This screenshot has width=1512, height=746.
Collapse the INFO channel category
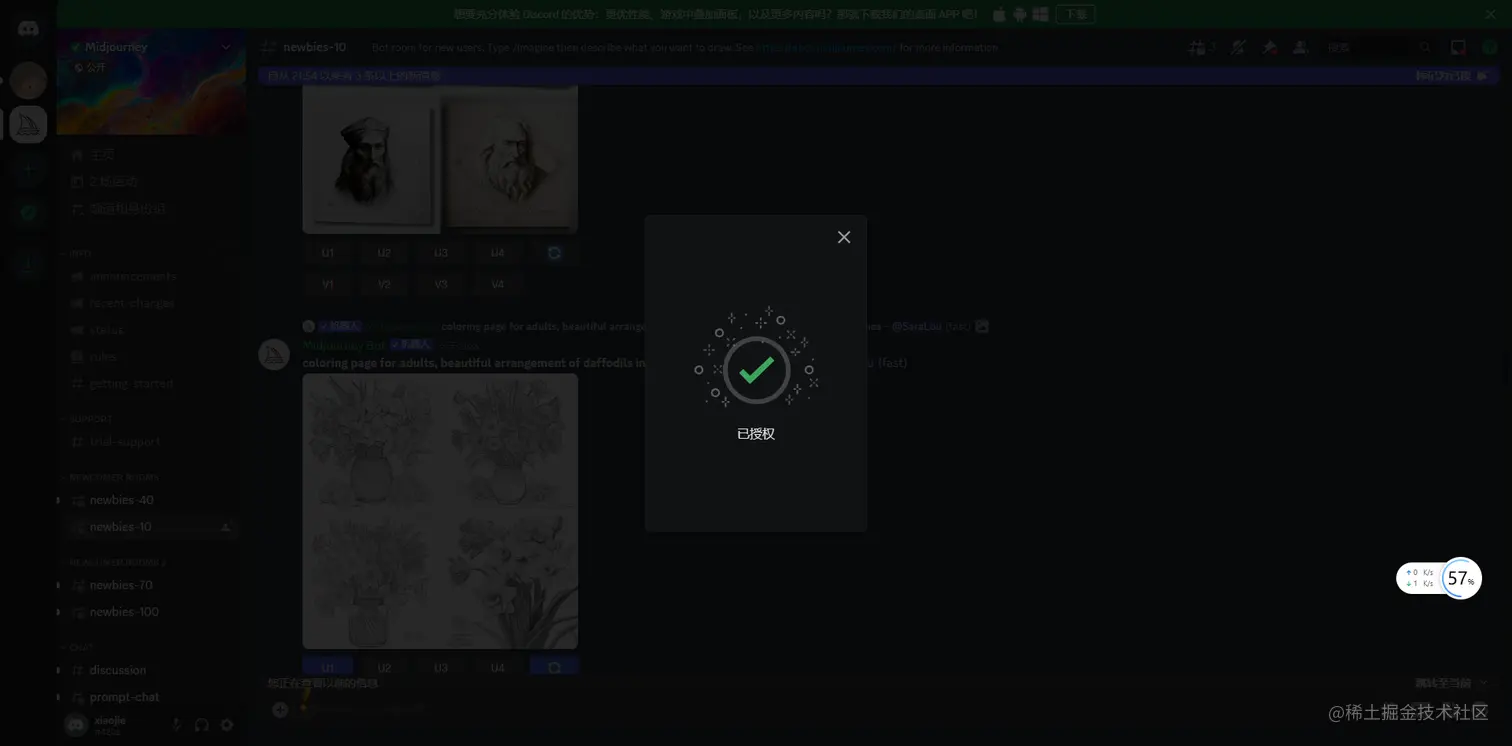pyautogui.click(x=80, y=253)
